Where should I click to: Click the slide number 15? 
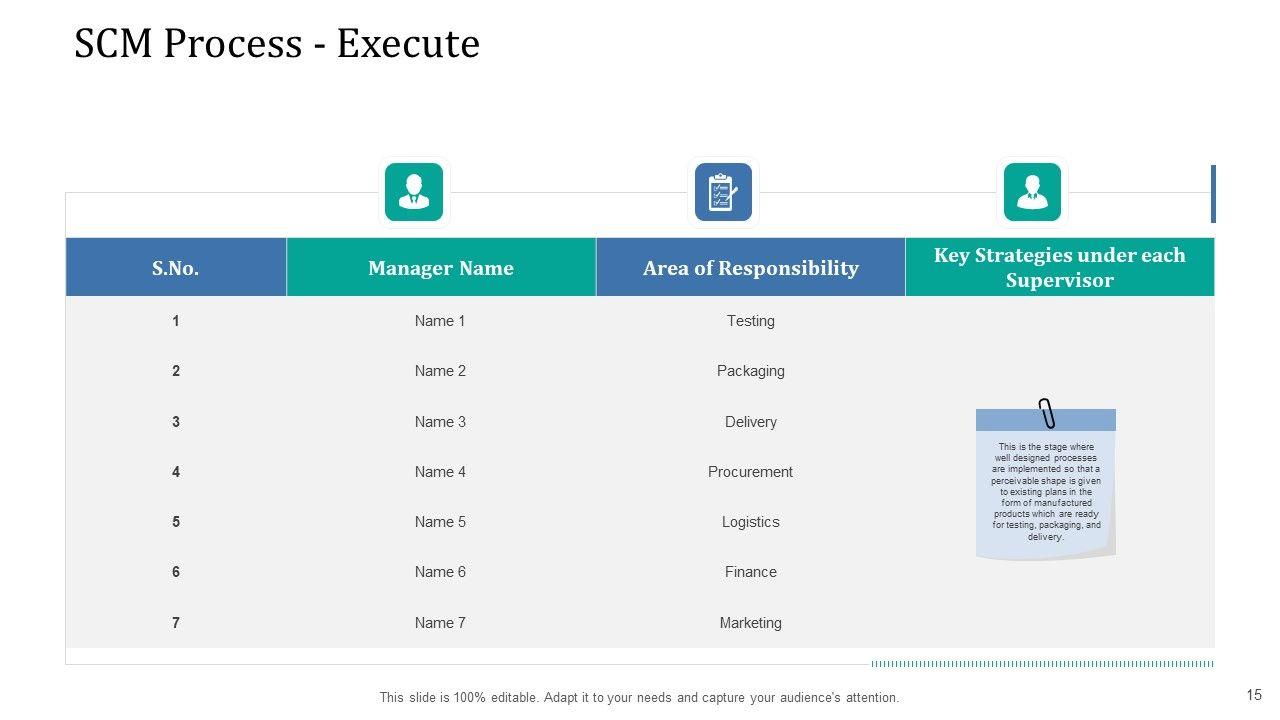click(1254, 695)
